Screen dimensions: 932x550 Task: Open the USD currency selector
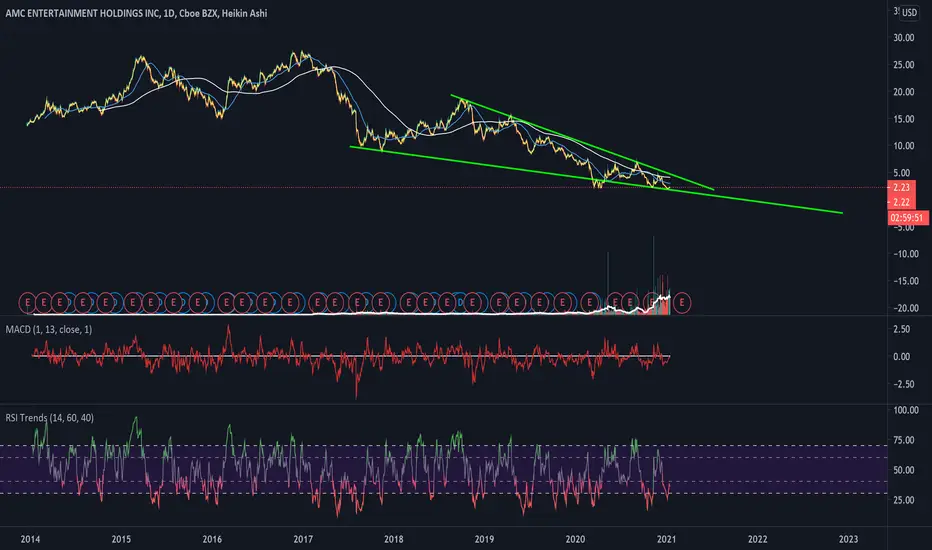tap(909, 12)
